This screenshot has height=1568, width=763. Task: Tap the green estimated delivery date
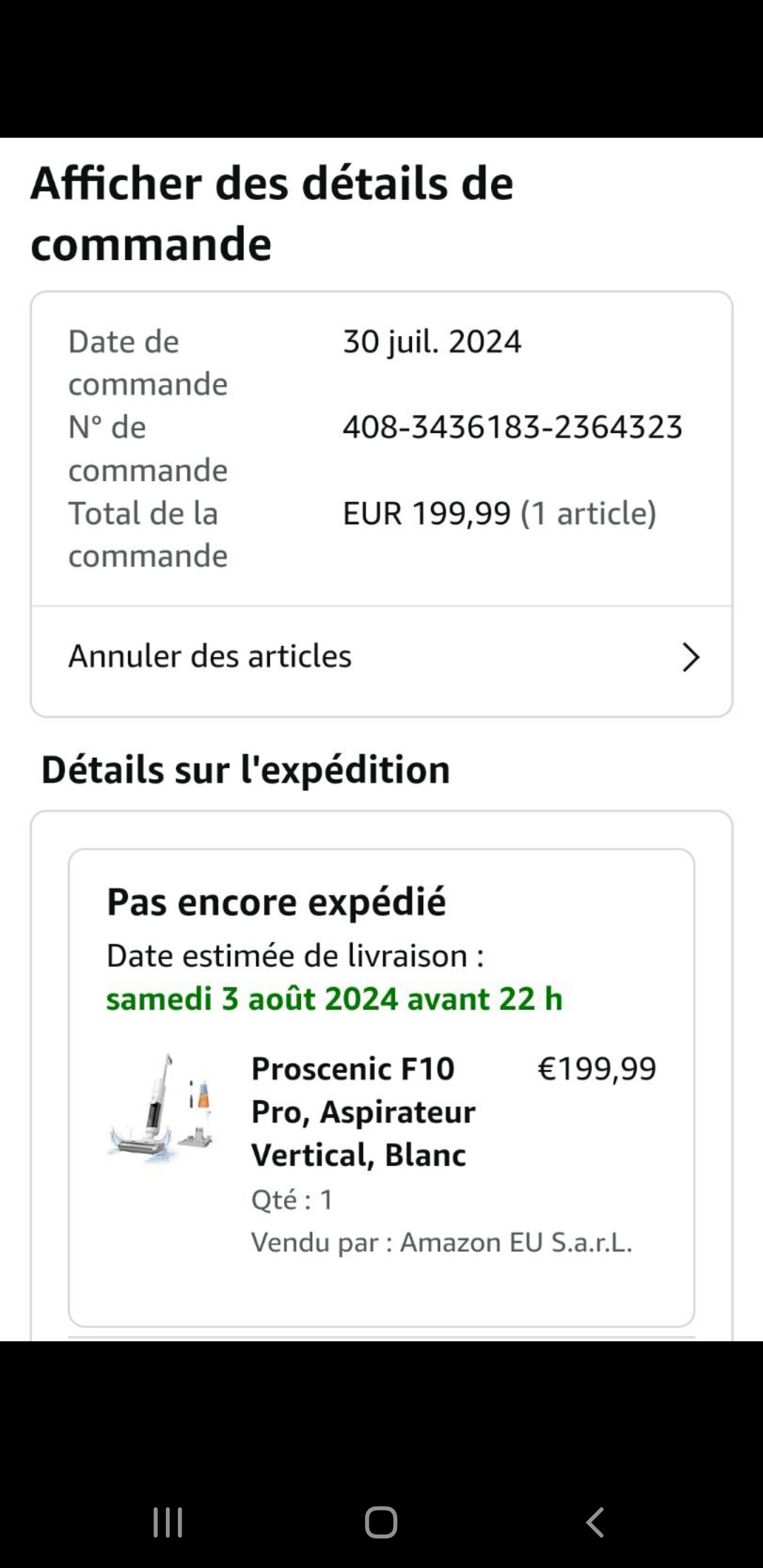(334, 999)
